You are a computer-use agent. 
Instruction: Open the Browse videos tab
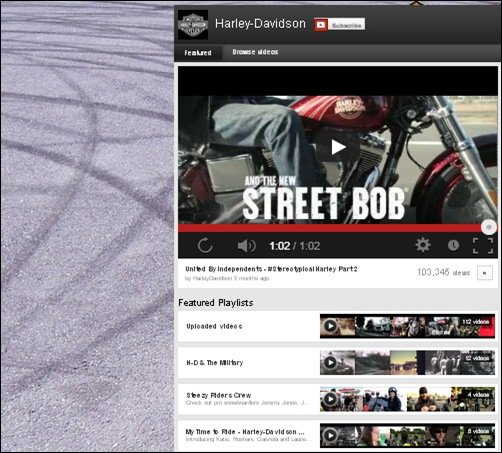[x=255, y=52]
